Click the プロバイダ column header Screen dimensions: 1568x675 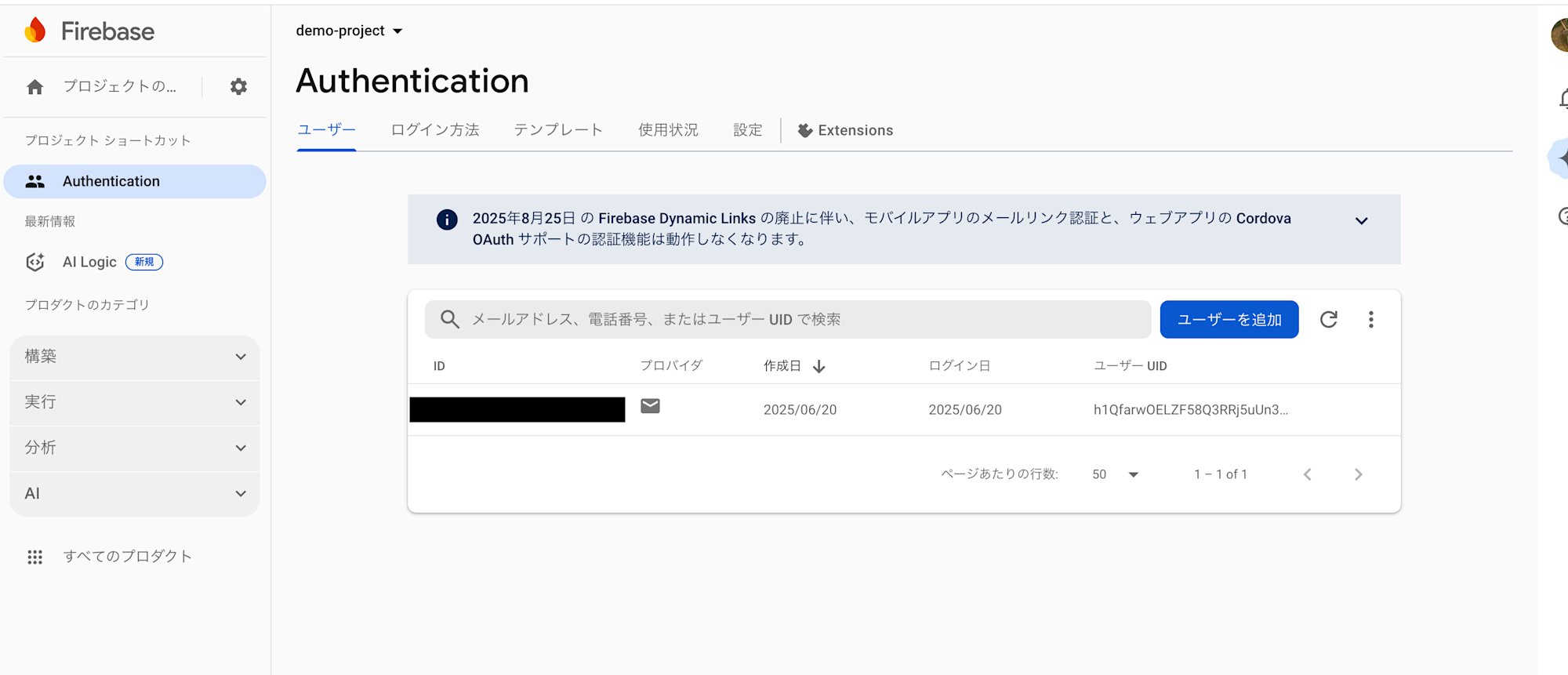(671, 366)
